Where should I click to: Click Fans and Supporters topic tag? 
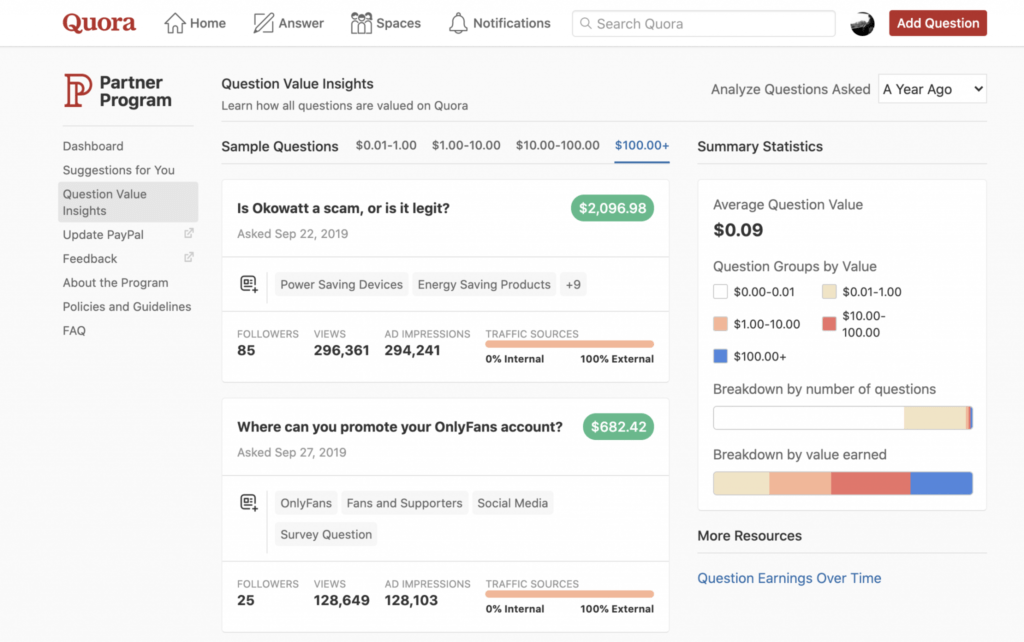tap(404, 503)
